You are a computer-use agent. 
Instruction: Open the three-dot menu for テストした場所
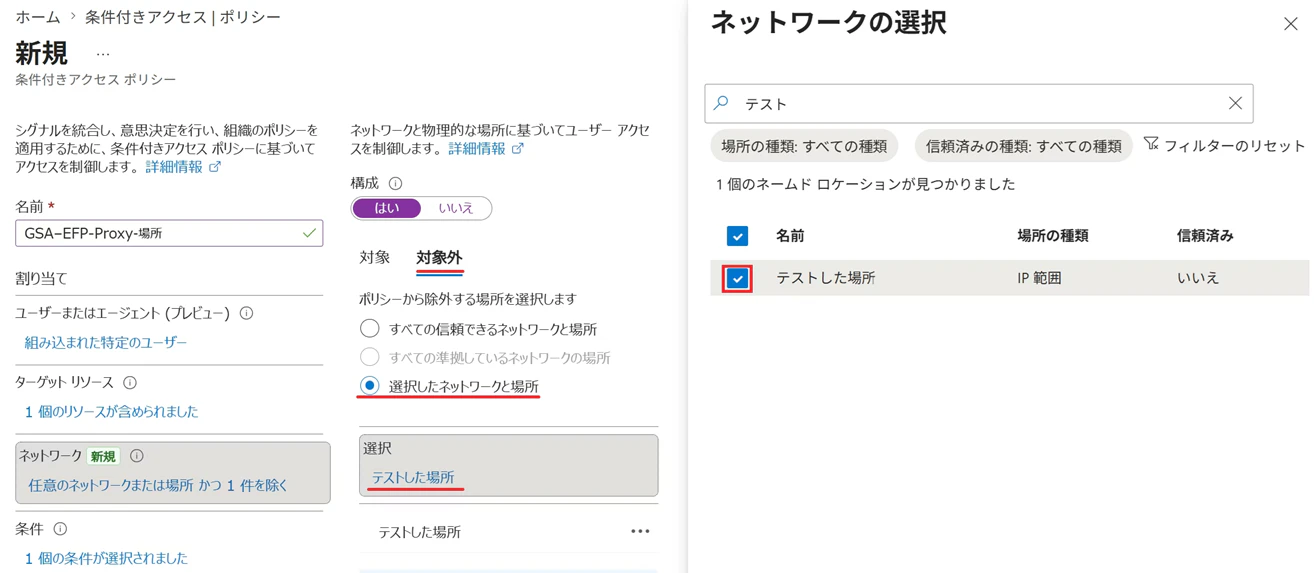coord(640,531)
